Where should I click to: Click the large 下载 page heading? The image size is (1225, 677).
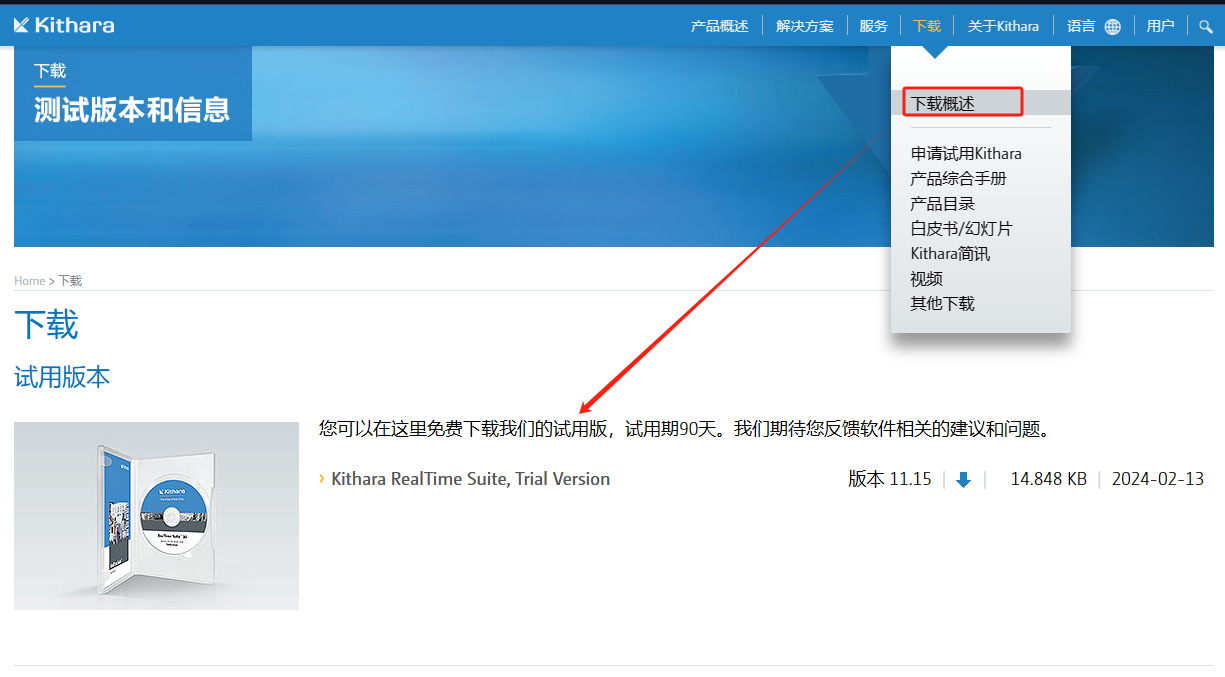46,325
